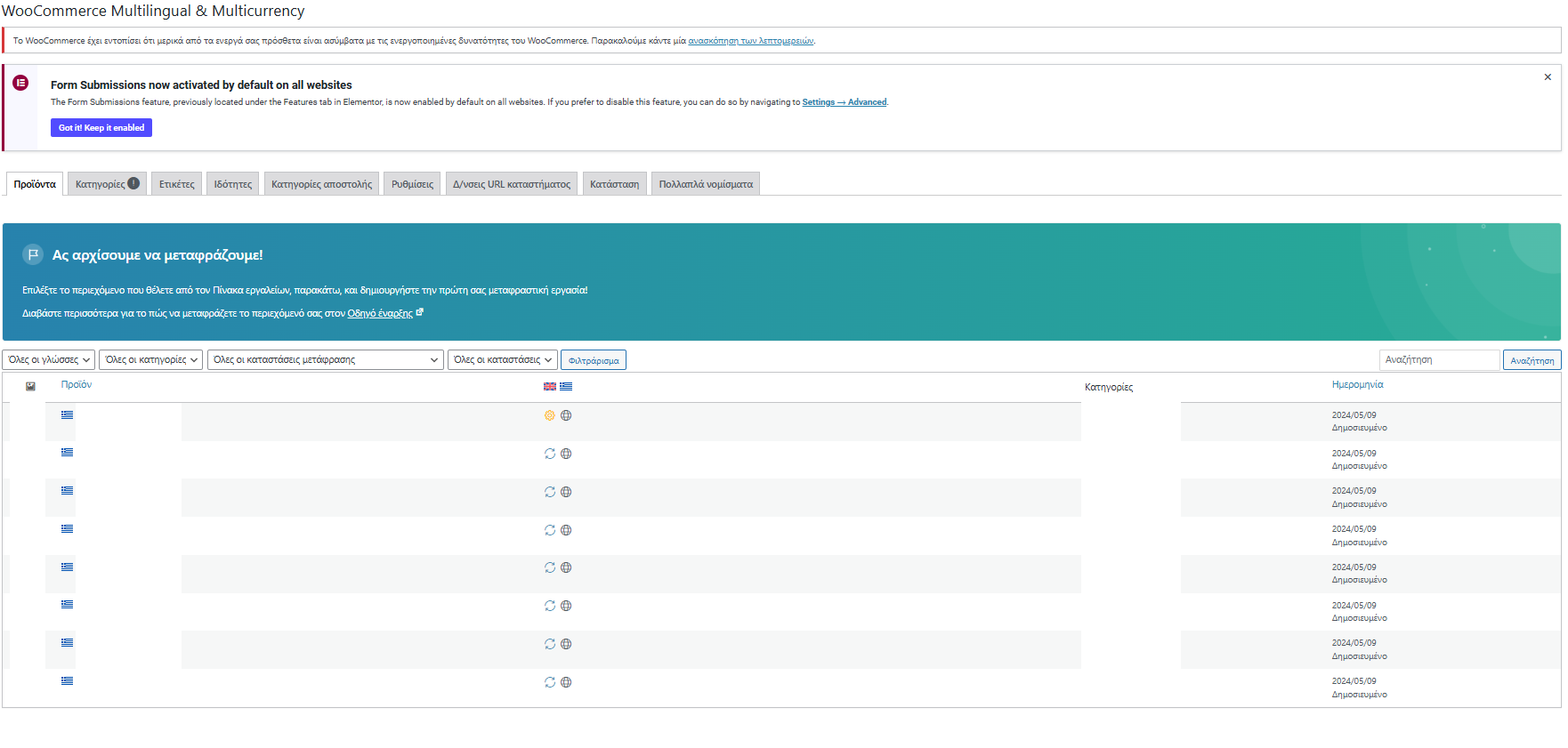This screenshot has height=748, width=1568.
Task: Click the Got it! Keep it enabled button
Action: click(x=101, y=128)
